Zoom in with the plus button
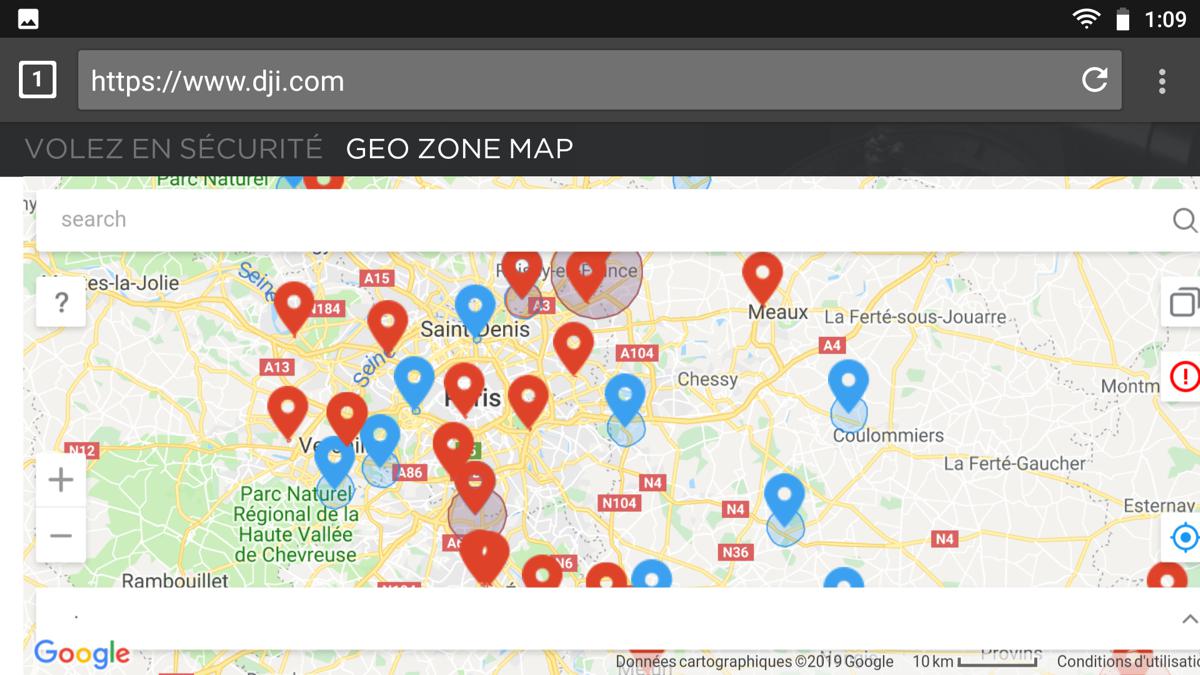This screenshot has height=675, width=1200. 61,480
